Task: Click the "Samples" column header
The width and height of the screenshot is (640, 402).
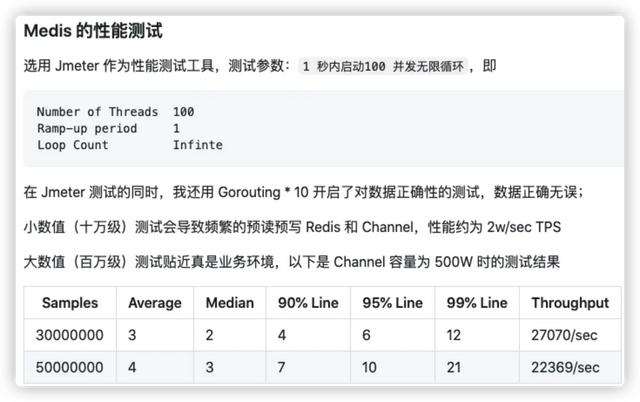Action: pos(69,303)
